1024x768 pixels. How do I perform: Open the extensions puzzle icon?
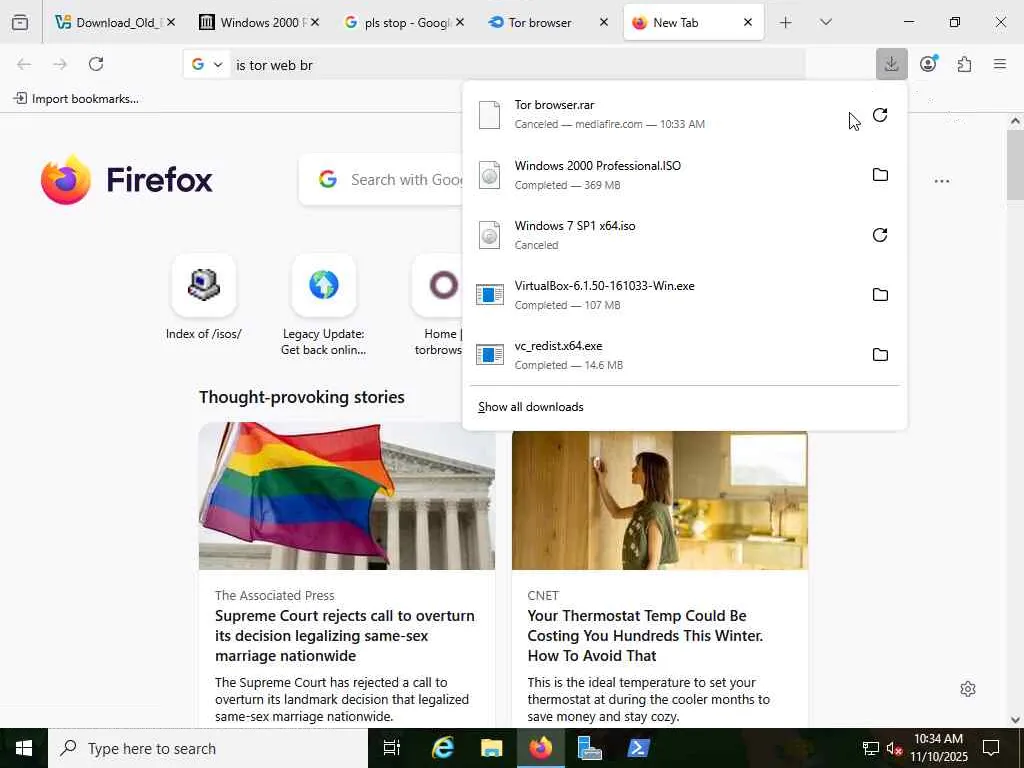[964, 64]
